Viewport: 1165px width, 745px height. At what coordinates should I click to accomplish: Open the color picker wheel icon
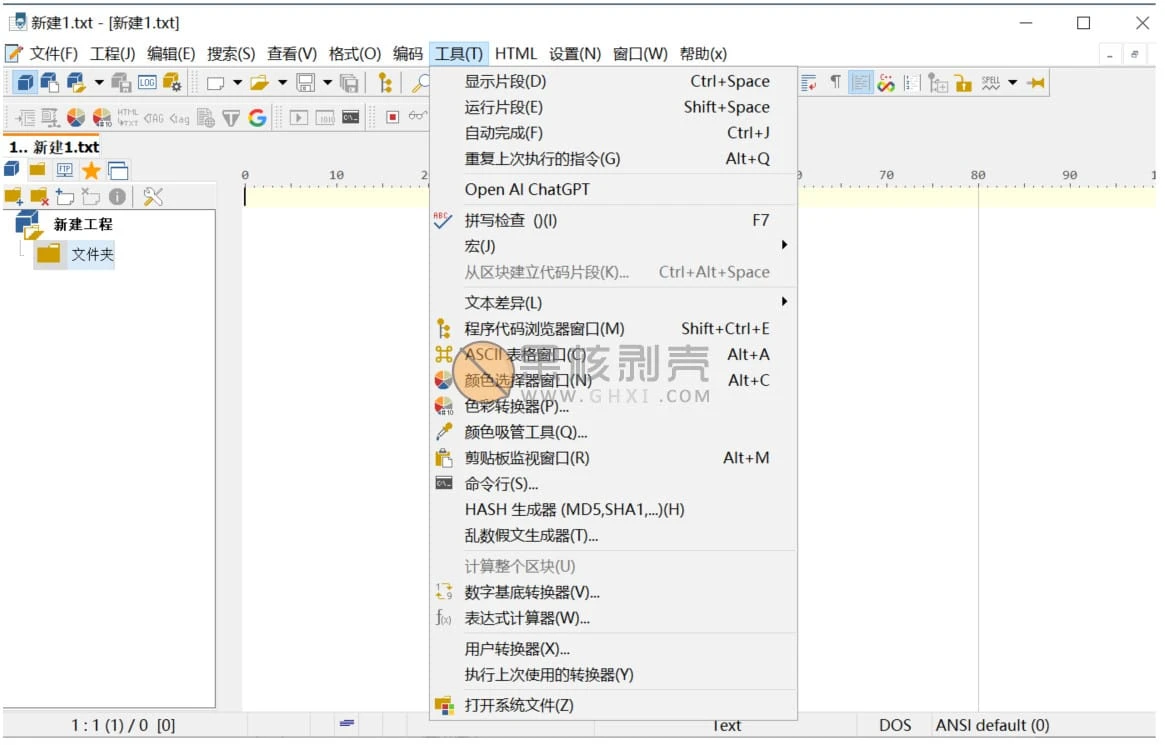point(530,380)
